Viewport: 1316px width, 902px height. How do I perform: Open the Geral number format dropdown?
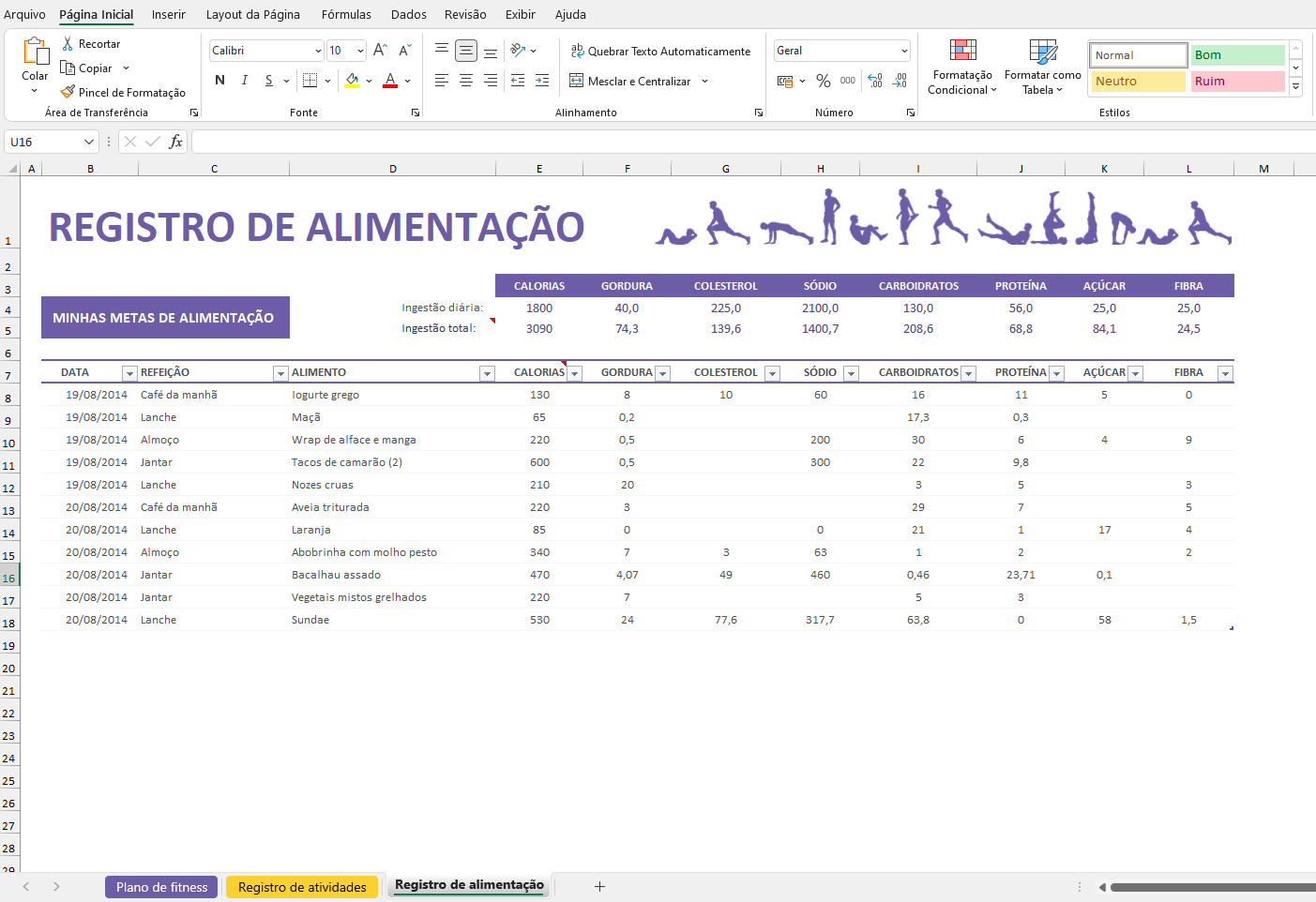(x=903, y=51)
